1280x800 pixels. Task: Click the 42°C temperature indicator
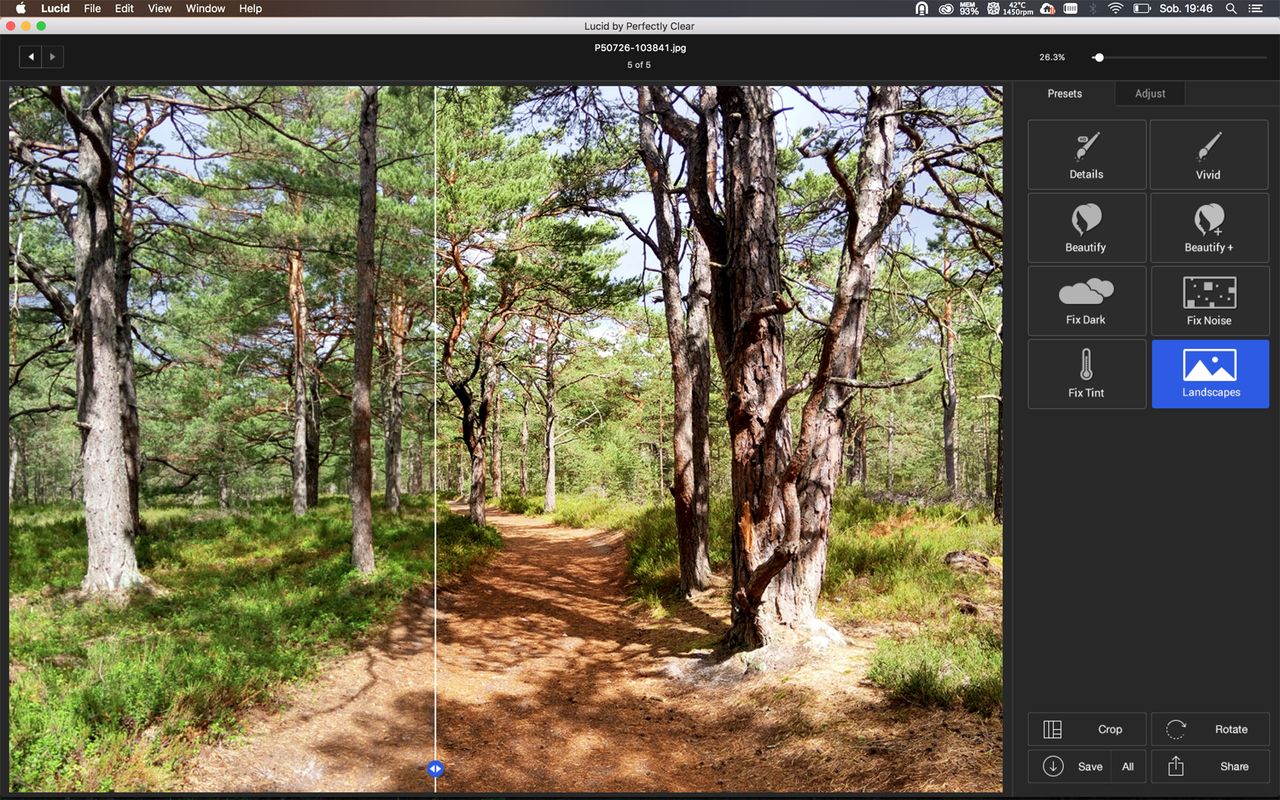(x=1018, y=8)
